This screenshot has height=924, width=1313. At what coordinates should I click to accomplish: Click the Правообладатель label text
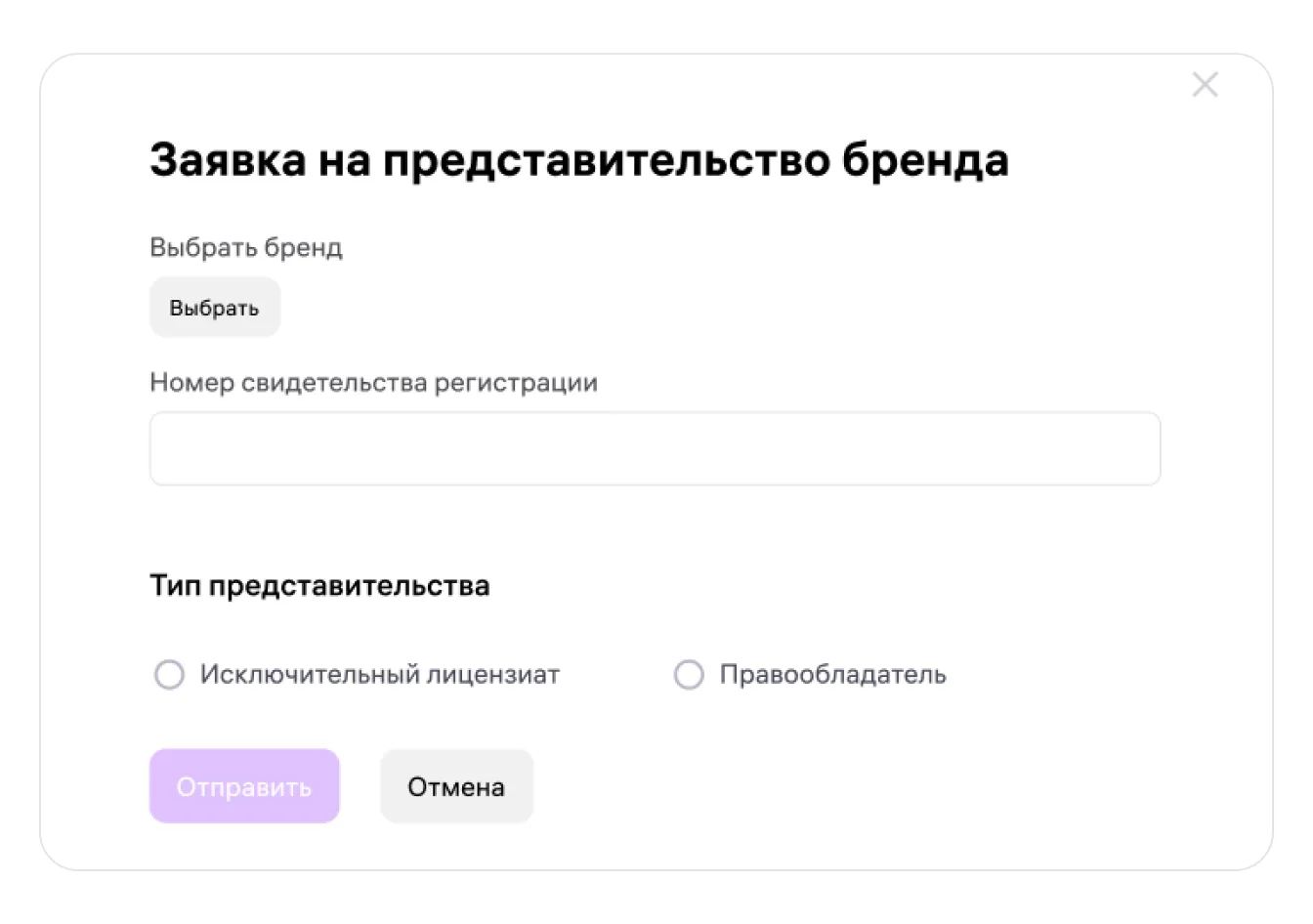coord(833,675)
